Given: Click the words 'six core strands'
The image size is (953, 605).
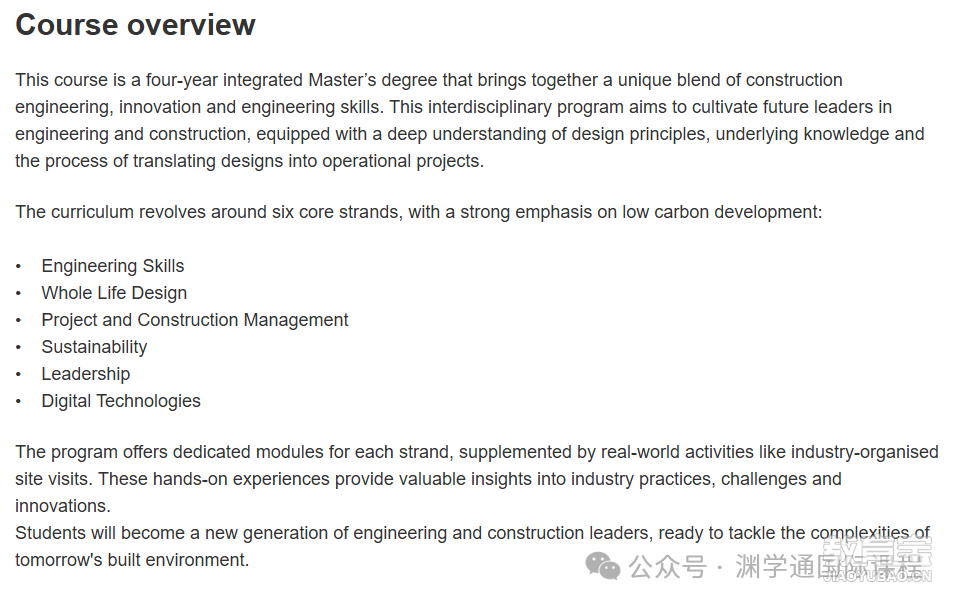Looking at the screenshot, I should (x=334, y=212).
